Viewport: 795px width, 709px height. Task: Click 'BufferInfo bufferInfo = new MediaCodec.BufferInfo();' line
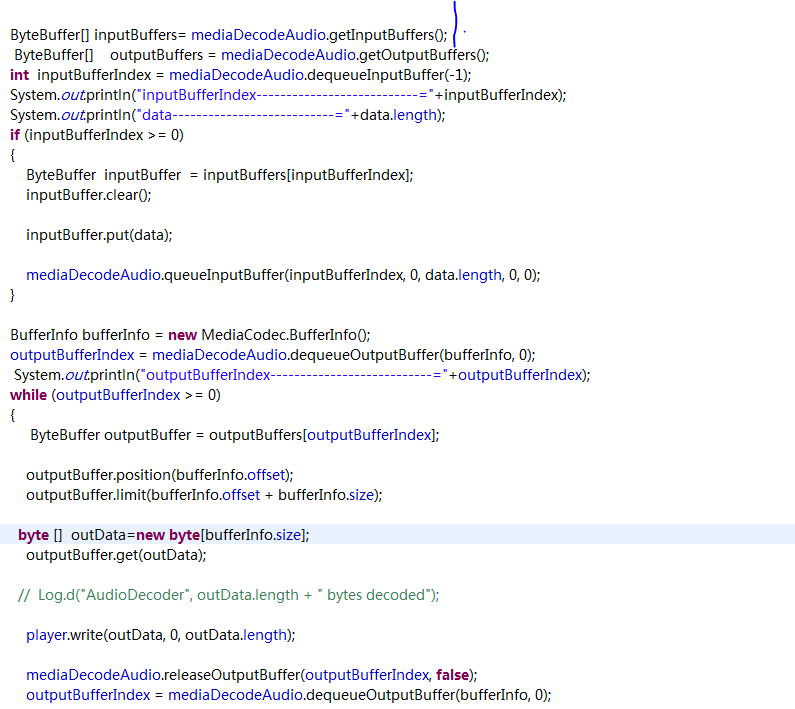pyautogui.click(x=190, y=335)
